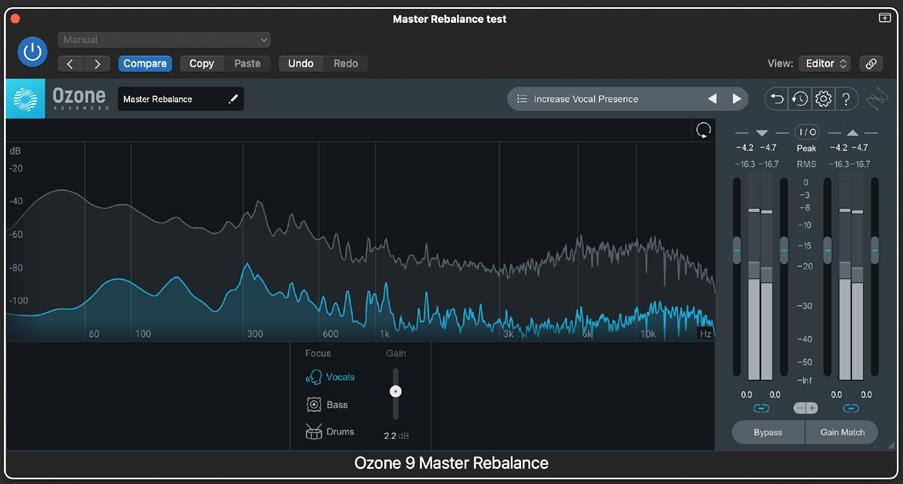Click the Paste button

(247, 64)
